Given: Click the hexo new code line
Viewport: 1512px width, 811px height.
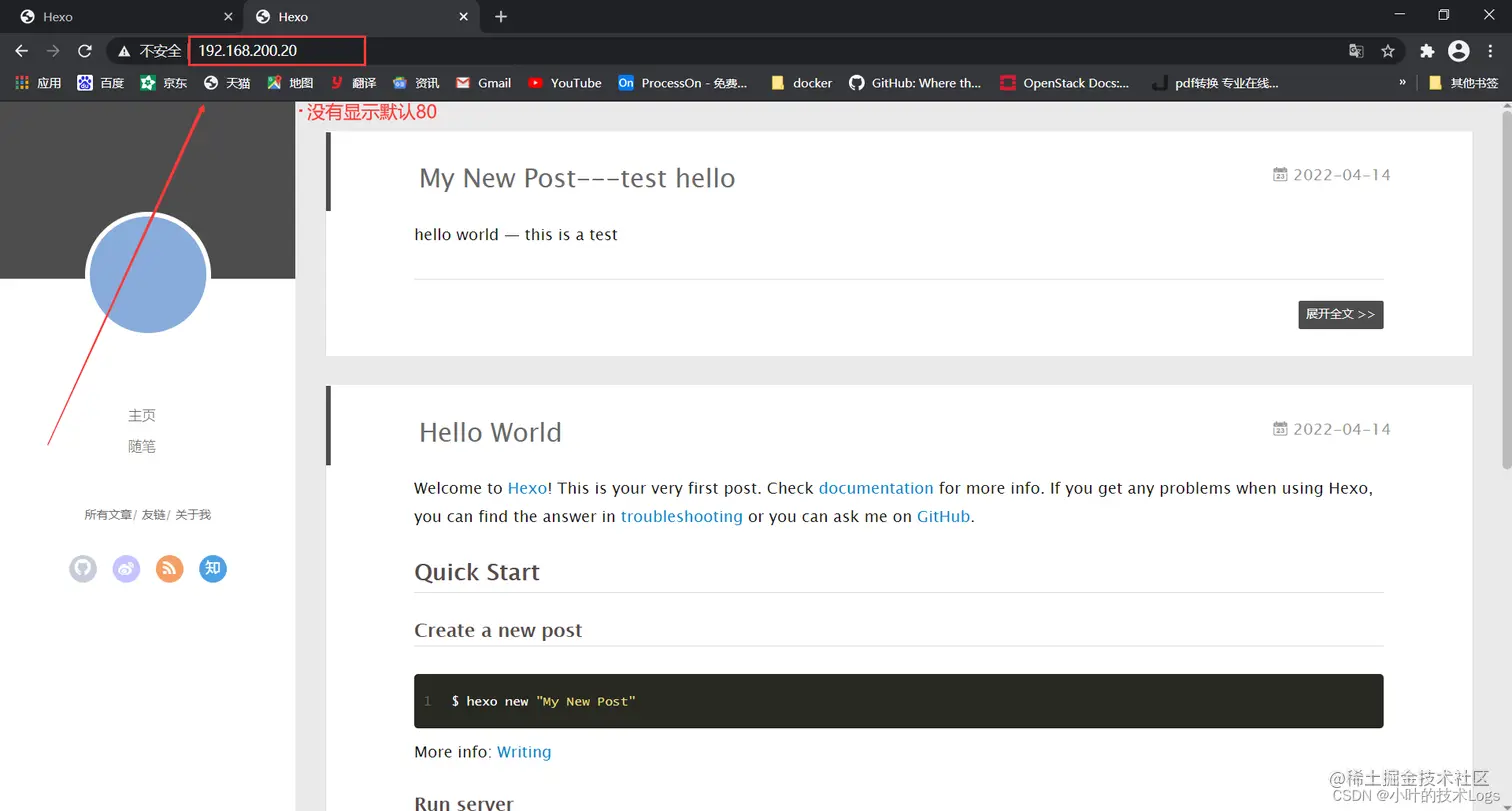Looking at the screenshot, I should (543, 701).
